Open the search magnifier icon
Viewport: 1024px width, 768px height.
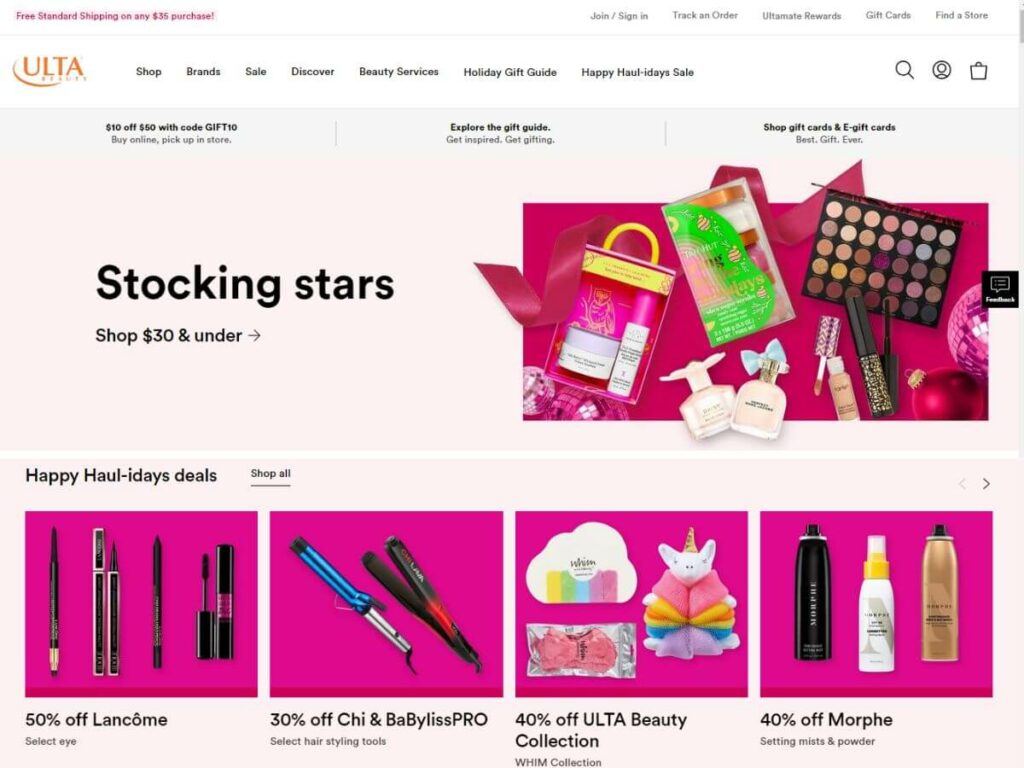click(904, 70)
